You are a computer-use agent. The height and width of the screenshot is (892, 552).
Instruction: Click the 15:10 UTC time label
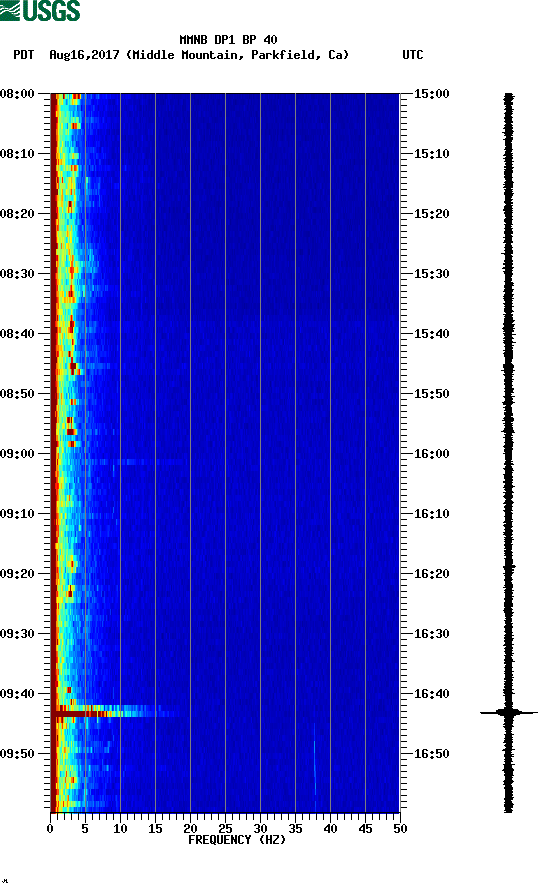[x=431, y=154]
